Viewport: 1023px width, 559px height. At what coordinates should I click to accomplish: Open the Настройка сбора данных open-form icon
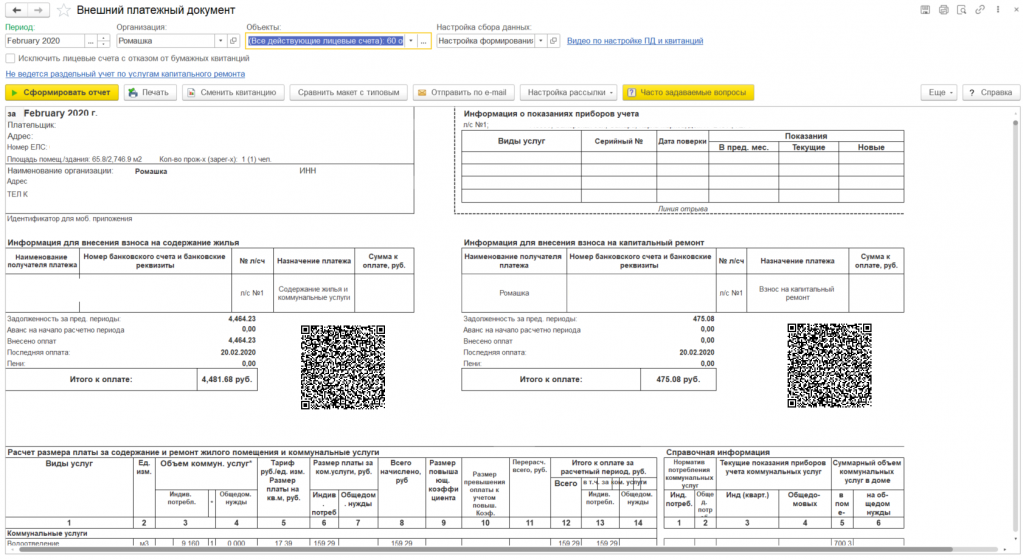(553, 40)
